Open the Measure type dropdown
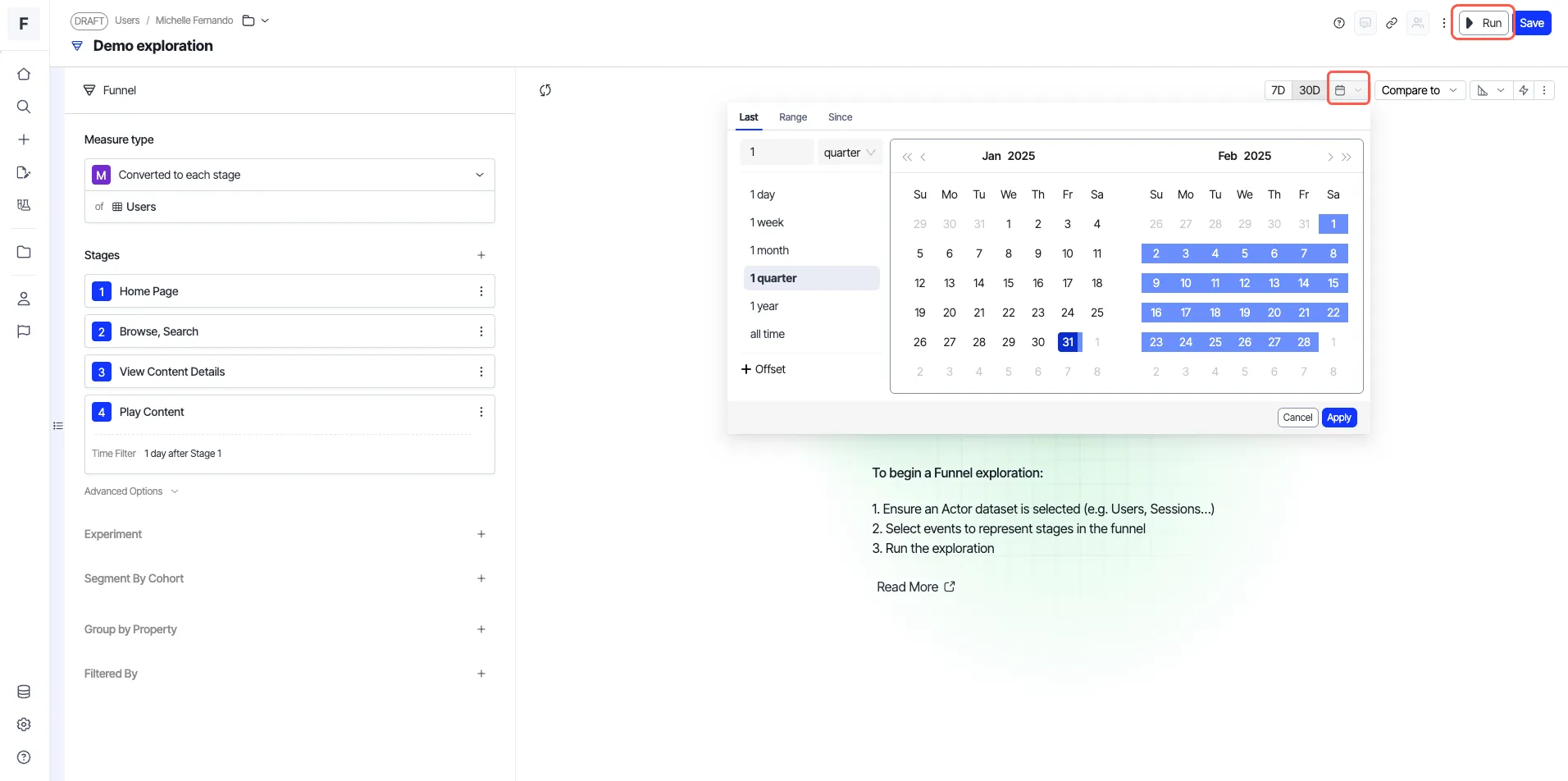The image size is (1568, 781). (x=289, y=175)
